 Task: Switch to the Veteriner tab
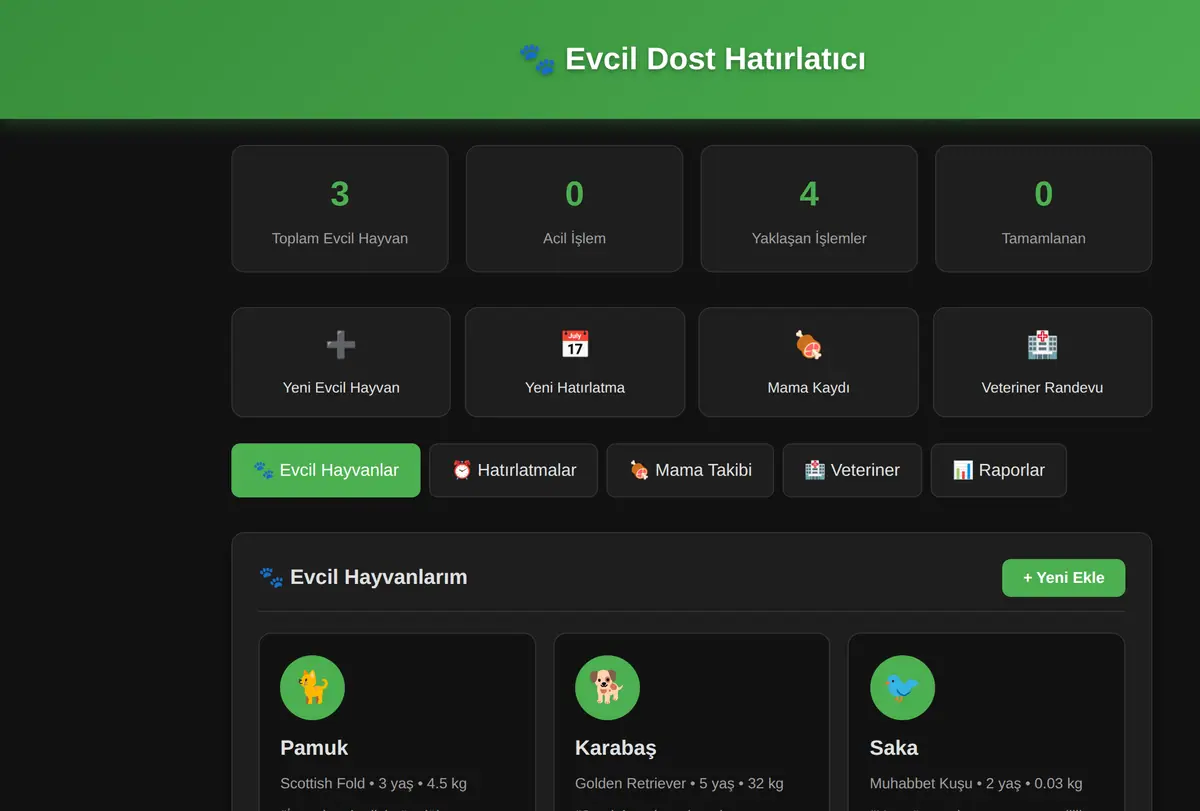tap(852, 470)
